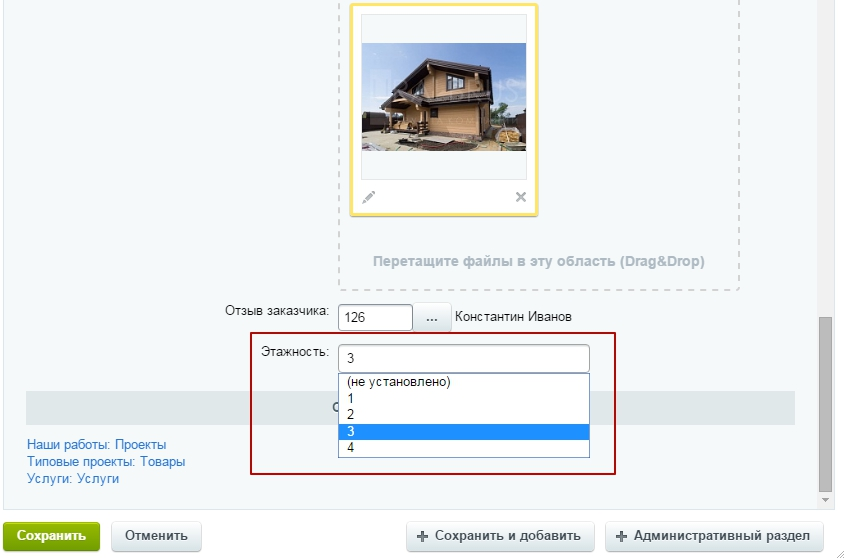
Task: Select option 4 in Этажность list
Action: click(x=464, y=448)
